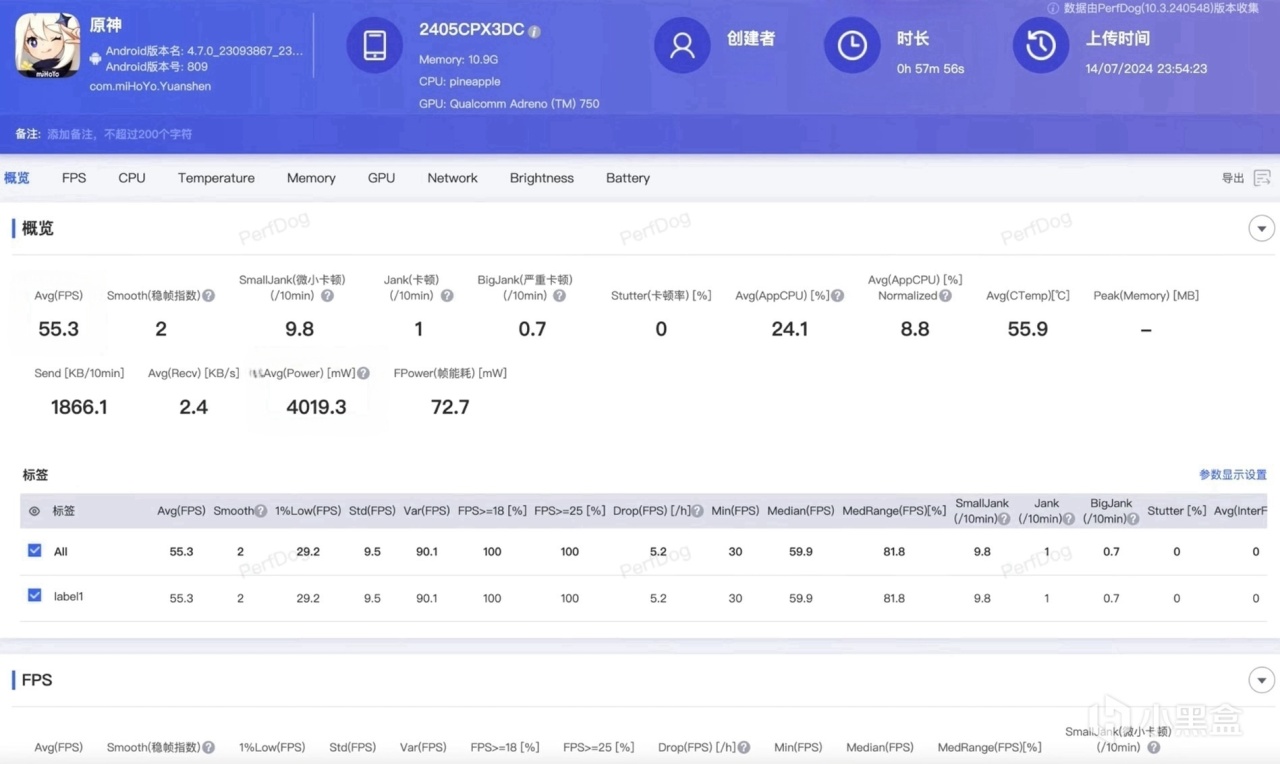Toggle eye visibility icon in table header

pos(34,511)
